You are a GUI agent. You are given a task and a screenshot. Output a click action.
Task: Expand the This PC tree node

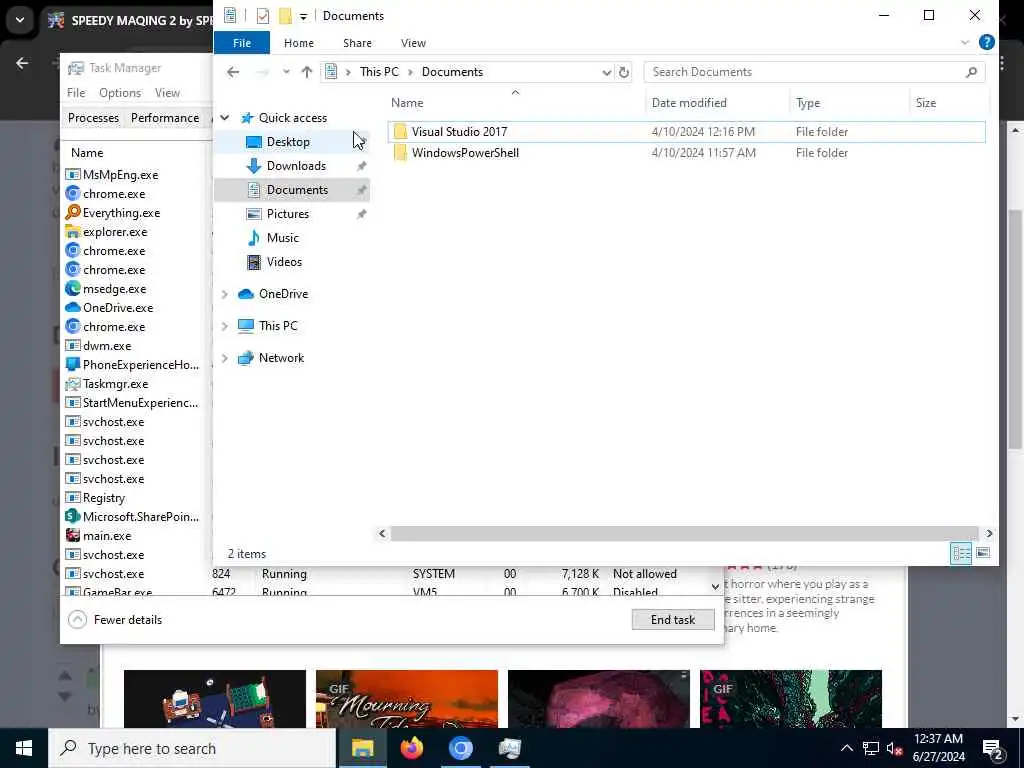tap(225, 326)
